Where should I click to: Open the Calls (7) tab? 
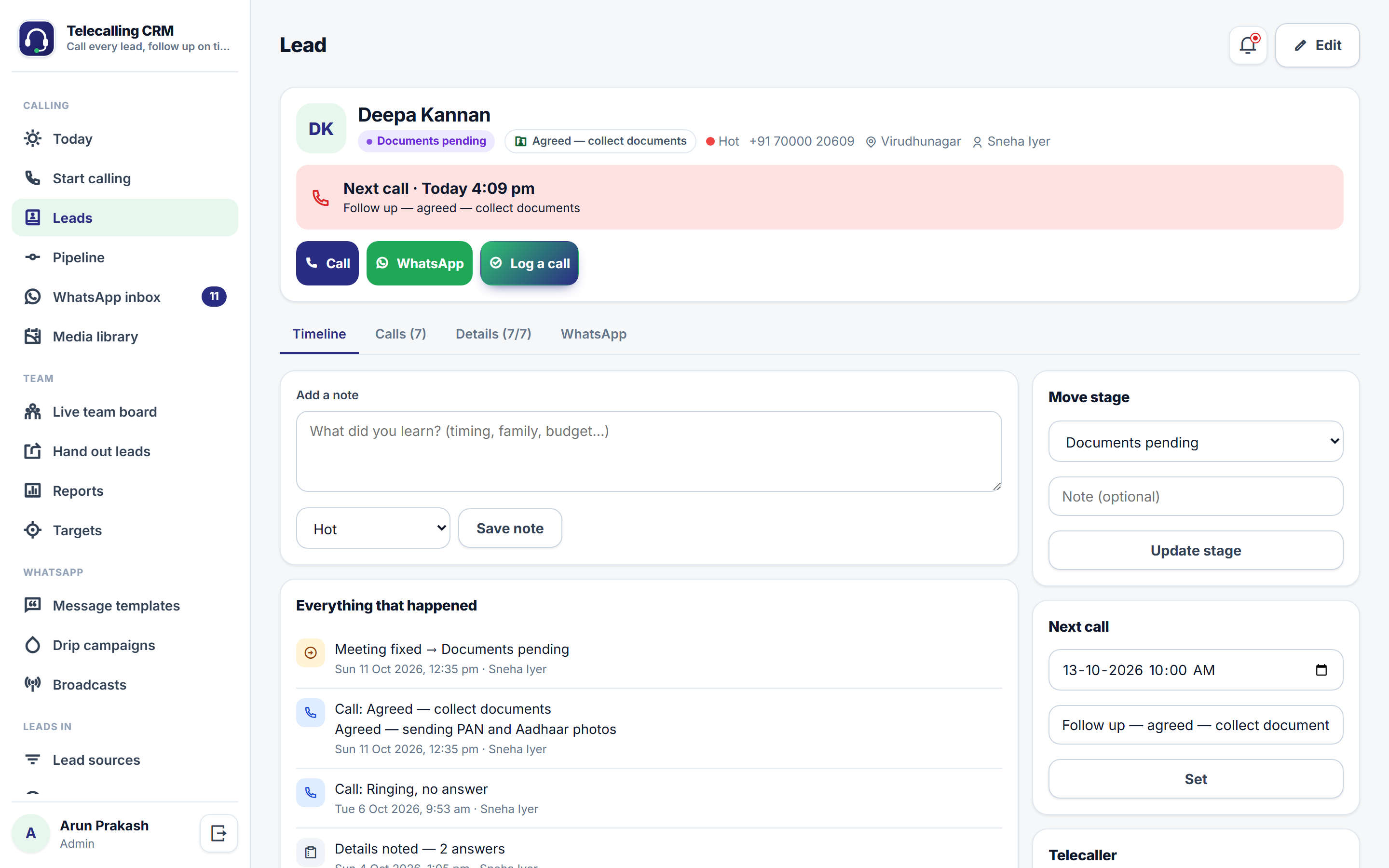pyautogui.click(x=401, y=334)
